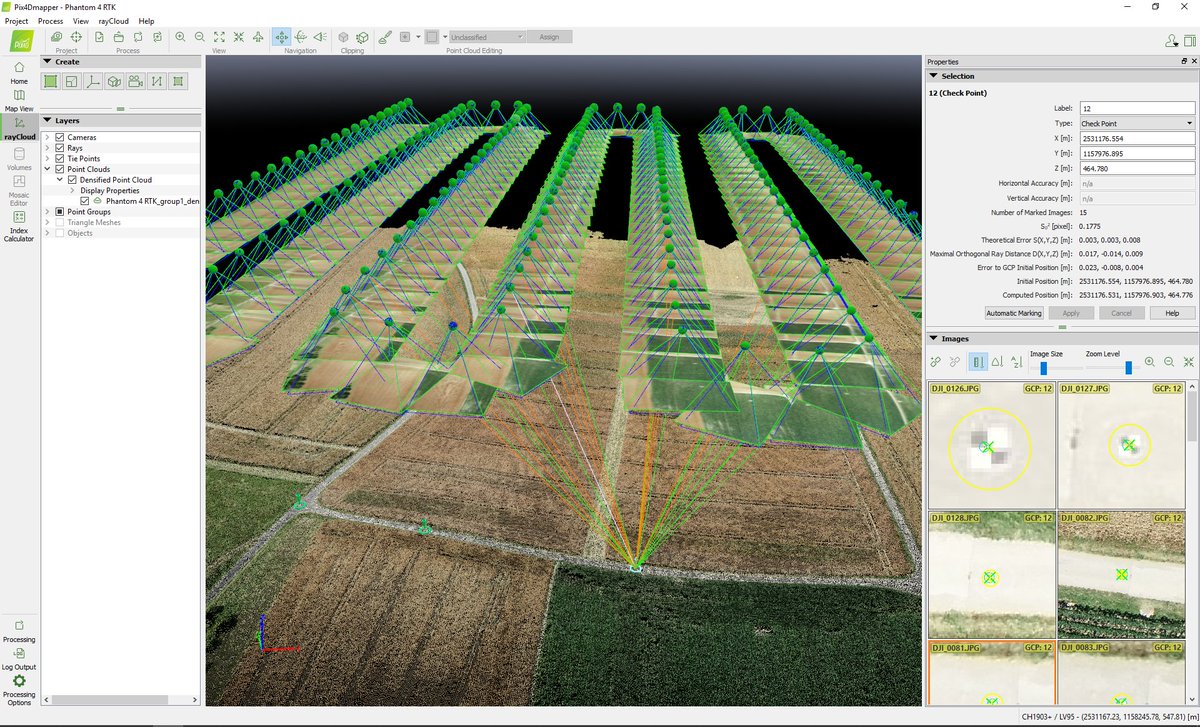Image resolution: width=1200 pixels, height=727 pixels.
Task: Uncheck the Cameras layer checkbox
Action: tap(60, 137)
